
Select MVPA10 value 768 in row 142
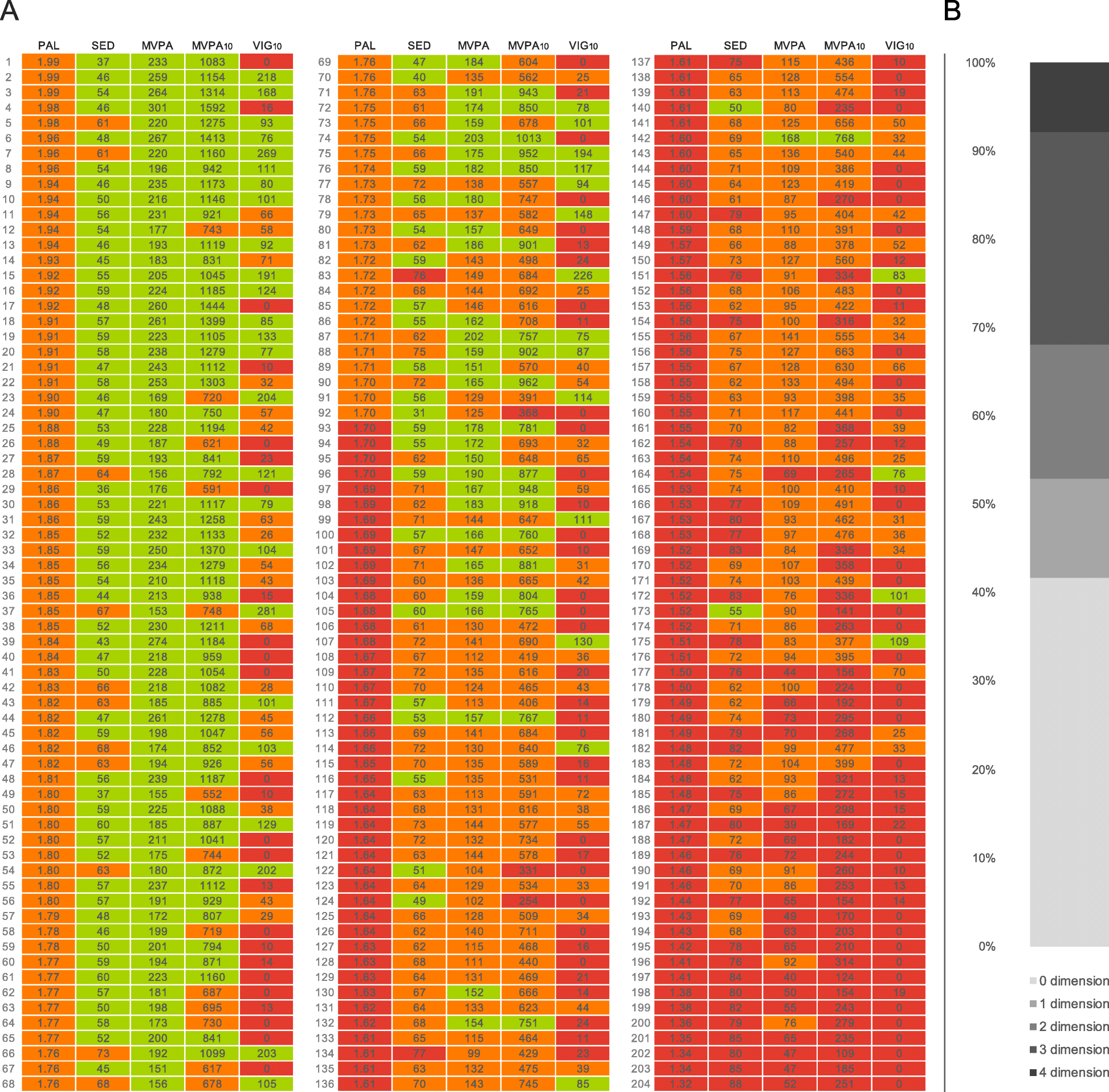click(845, 138)
